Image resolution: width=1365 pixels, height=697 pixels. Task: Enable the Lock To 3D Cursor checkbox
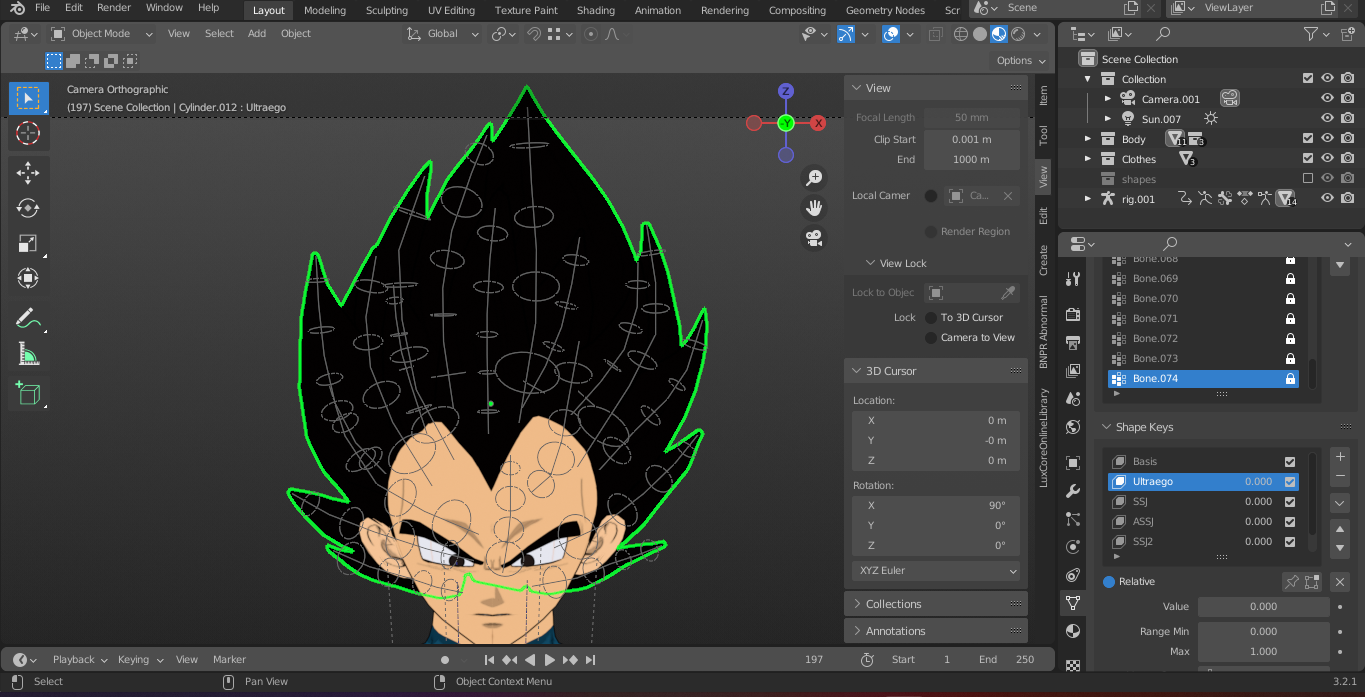coord(931,318)
